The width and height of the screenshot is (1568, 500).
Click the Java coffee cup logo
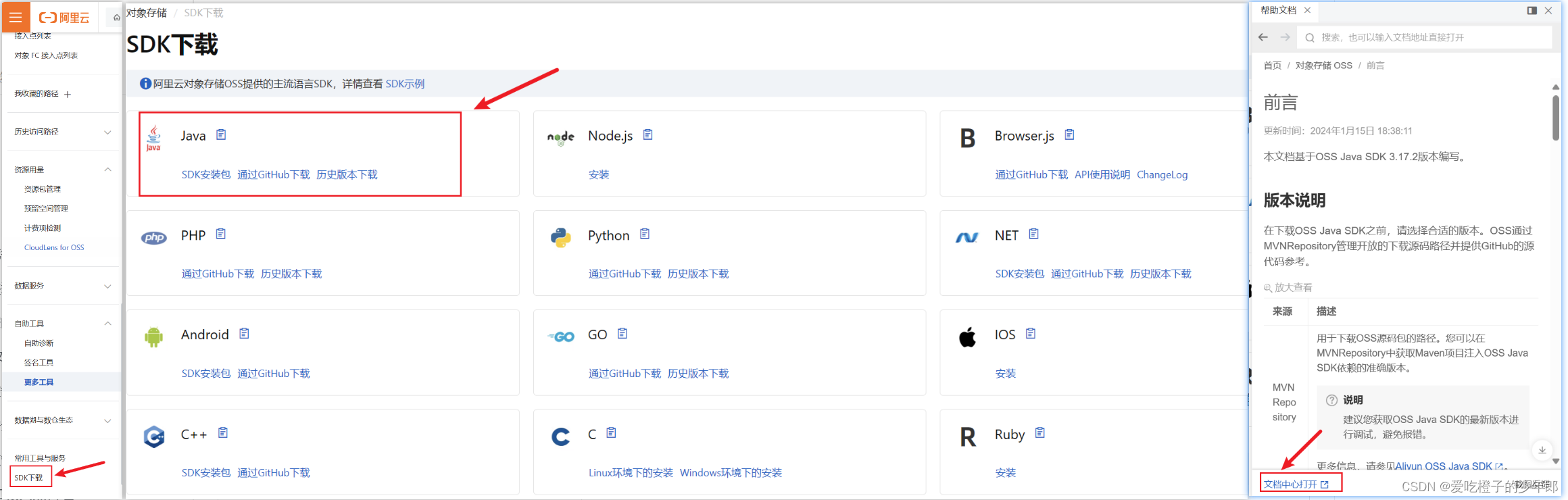153,138
